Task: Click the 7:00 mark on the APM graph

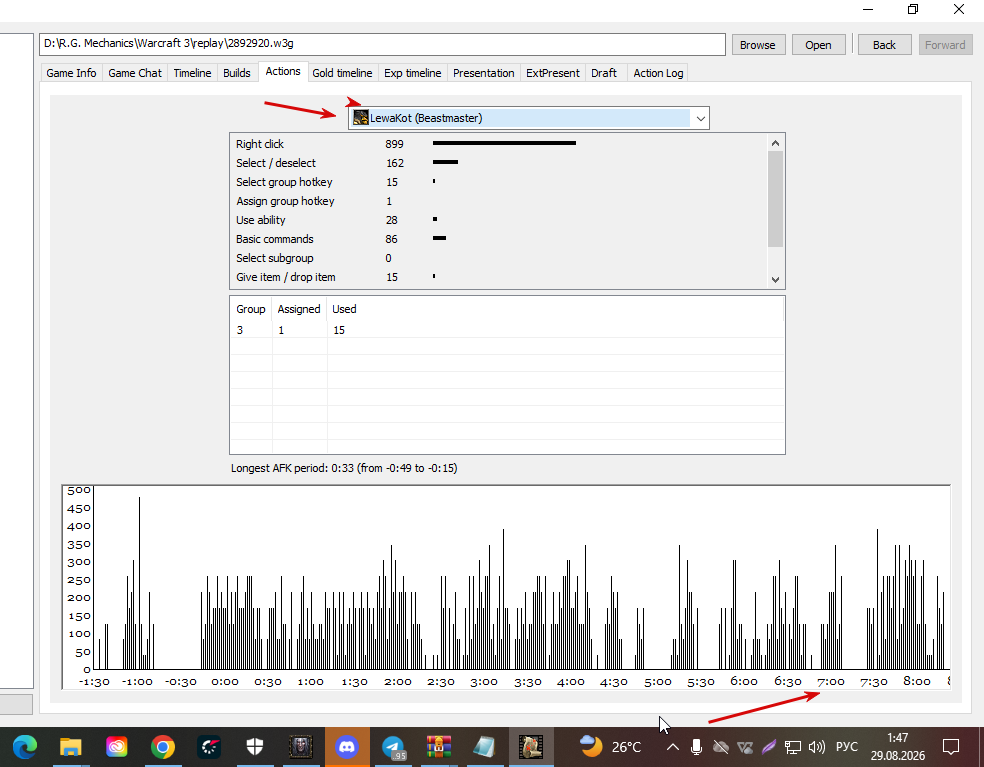Action: (x=831, y=682)
